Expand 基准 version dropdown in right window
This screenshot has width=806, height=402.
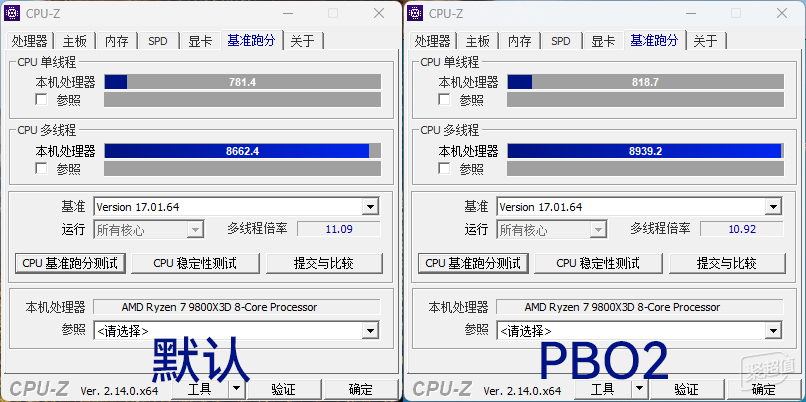[x=773, y=207]
